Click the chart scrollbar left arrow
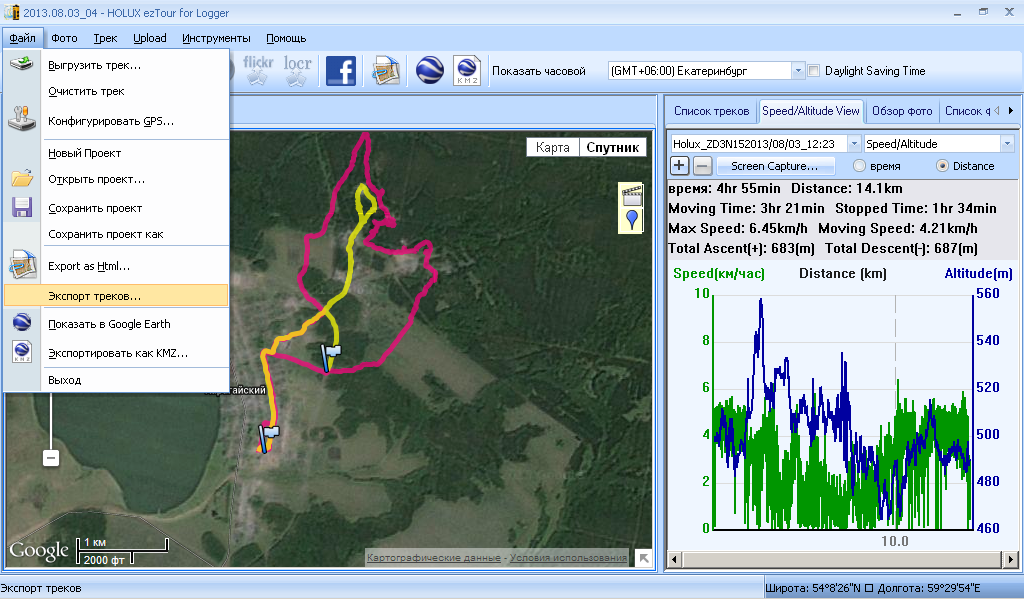1024x600 pixels. pyautogui.click(x=675, y=559)
